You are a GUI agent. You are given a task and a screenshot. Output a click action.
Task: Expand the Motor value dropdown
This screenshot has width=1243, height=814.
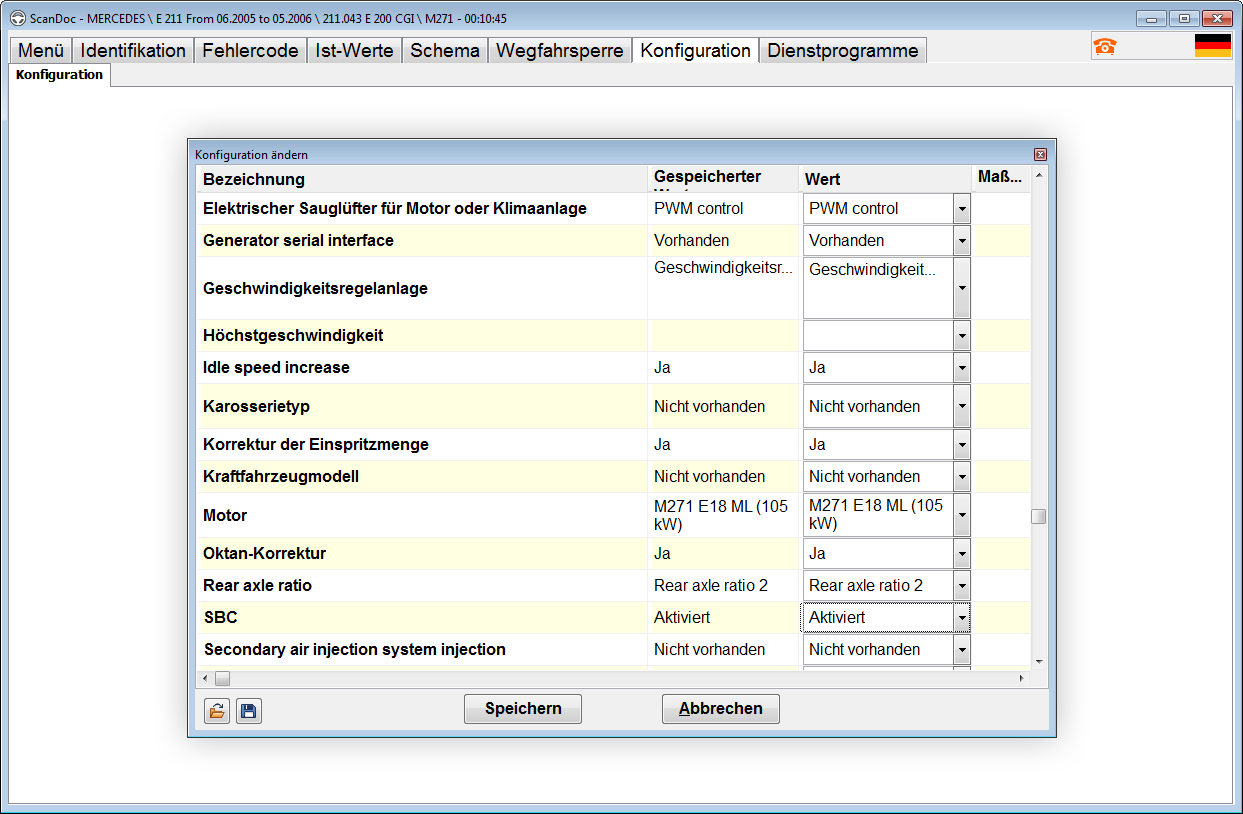point(961,516)
